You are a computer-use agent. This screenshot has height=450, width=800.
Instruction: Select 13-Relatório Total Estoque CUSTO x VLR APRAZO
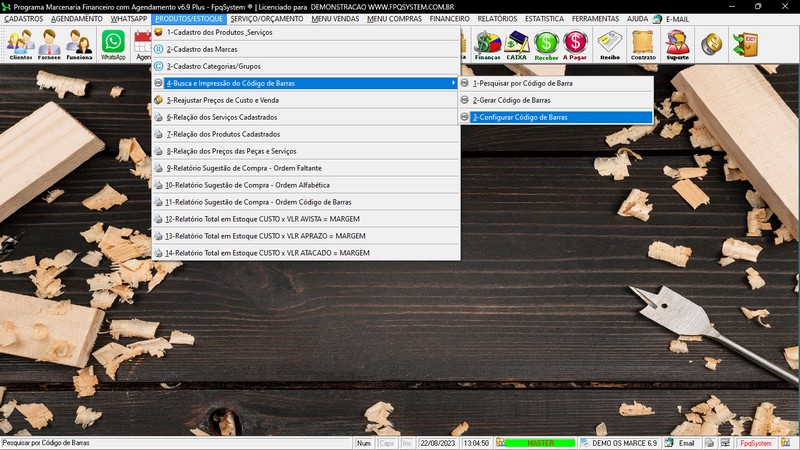[x=306, y=236]
